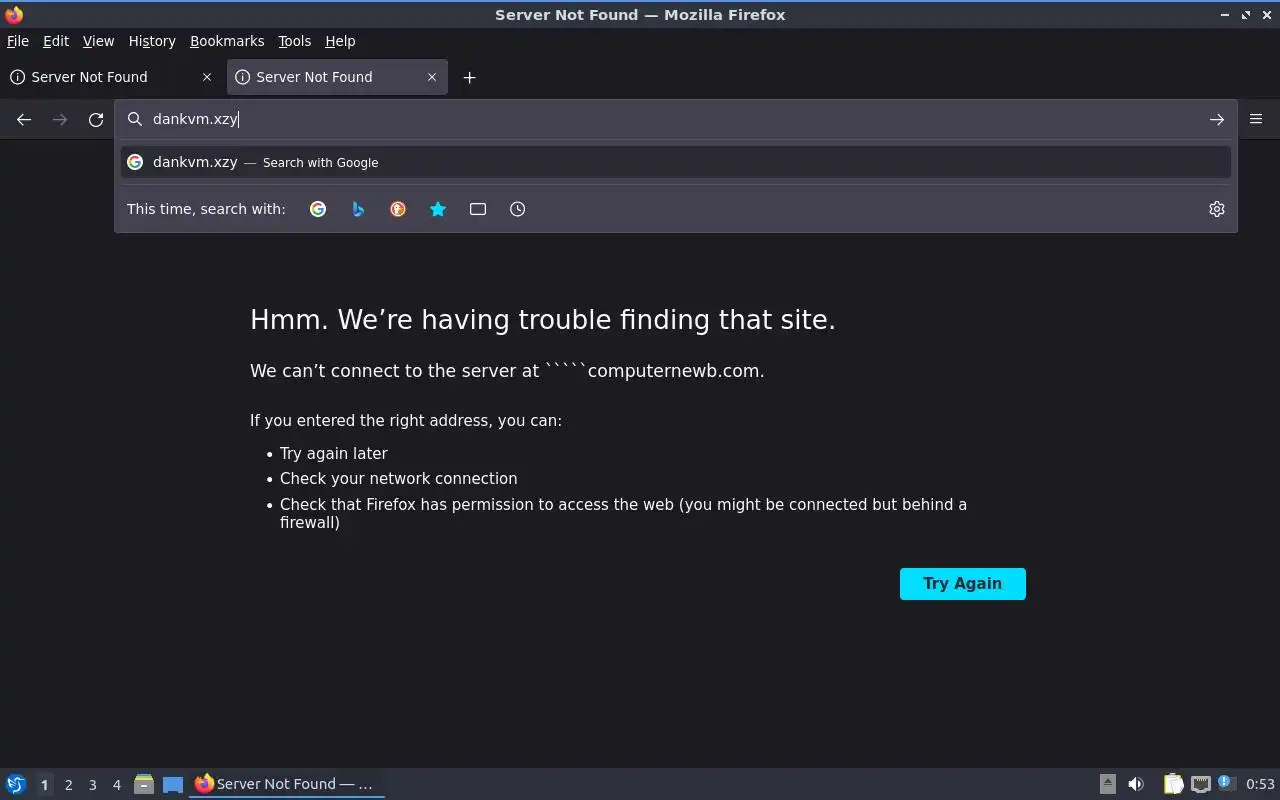Open the taskbar application launcher menu
The height and width of the screenshot is (800, 1280).
click(x=16, y=784)
